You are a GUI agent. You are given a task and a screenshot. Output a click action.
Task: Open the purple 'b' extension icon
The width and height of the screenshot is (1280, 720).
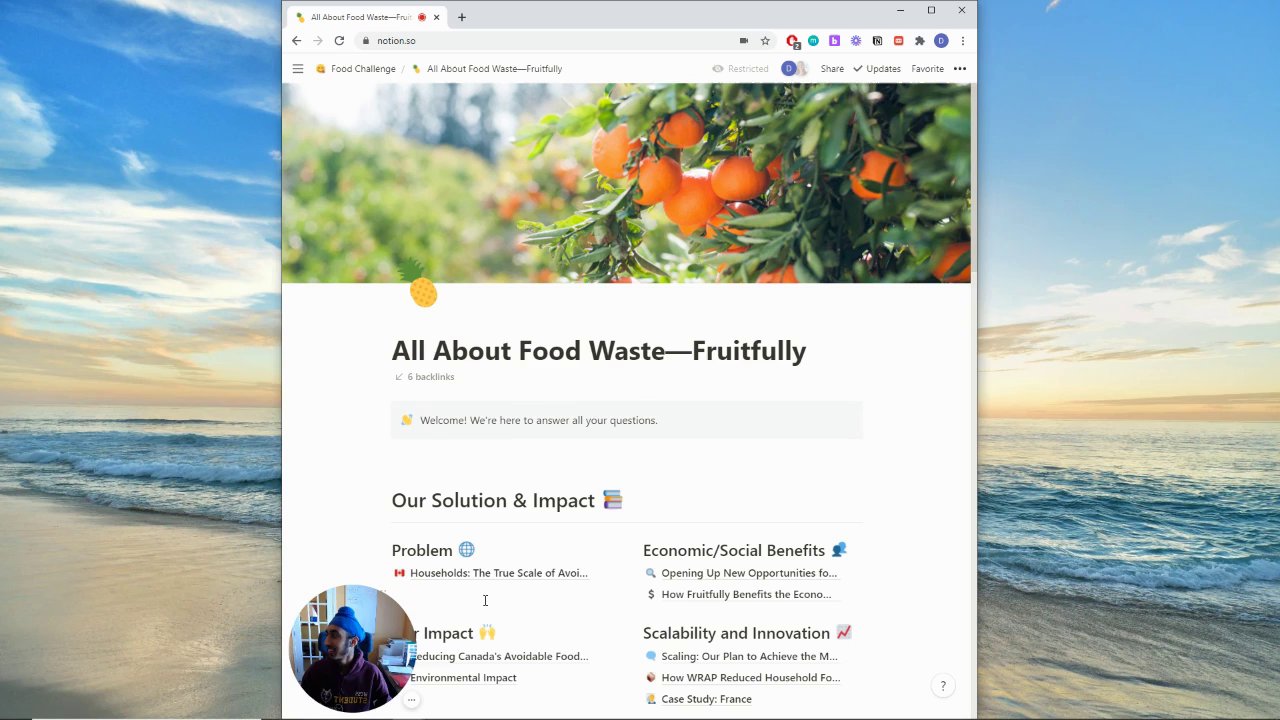[x=834, y=41]
